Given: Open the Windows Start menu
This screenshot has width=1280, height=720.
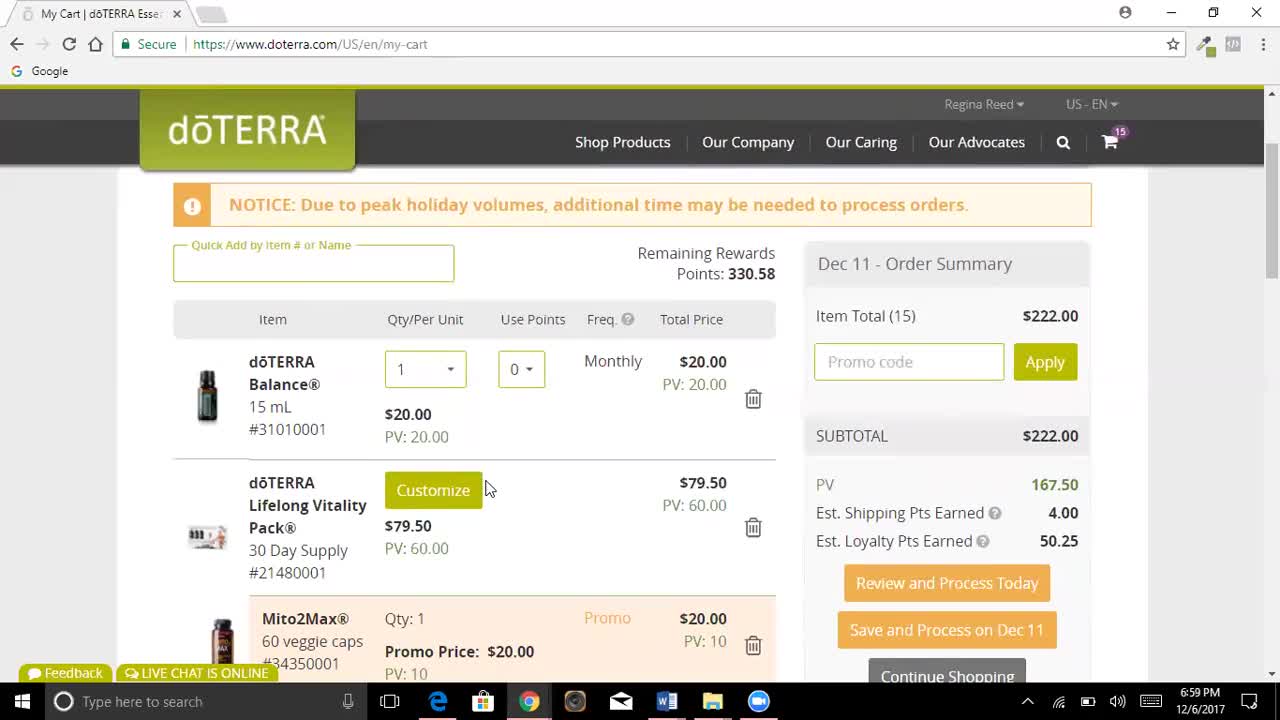Looking at the screenshot, I should [22, 701].
